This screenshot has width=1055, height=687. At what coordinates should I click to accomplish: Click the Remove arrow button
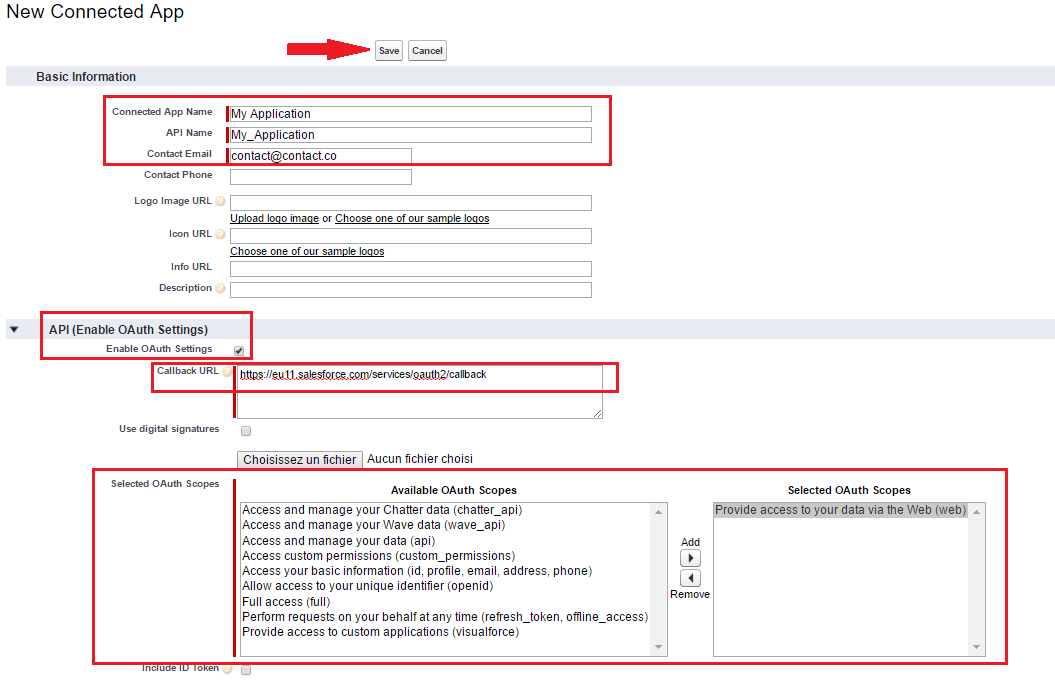(690, 578)
